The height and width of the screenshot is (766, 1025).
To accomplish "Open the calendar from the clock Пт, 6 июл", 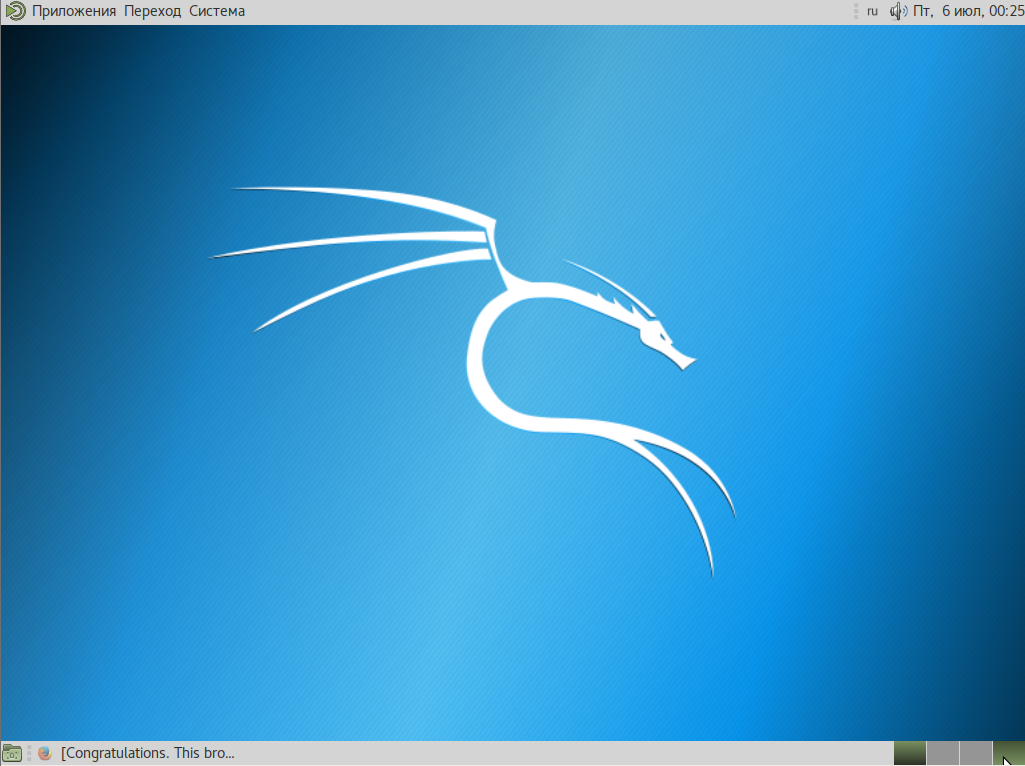I will click(x=968, y=11).
